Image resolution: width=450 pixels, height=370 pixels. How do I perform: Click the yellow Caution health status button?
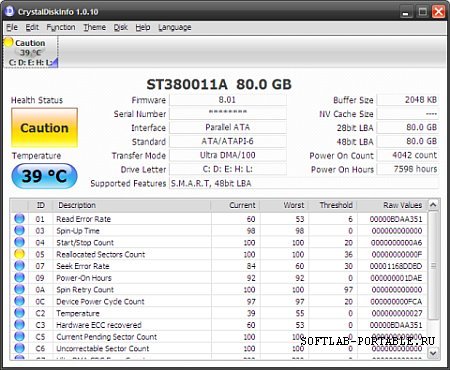pyautogui.click(x=44, y=128)
